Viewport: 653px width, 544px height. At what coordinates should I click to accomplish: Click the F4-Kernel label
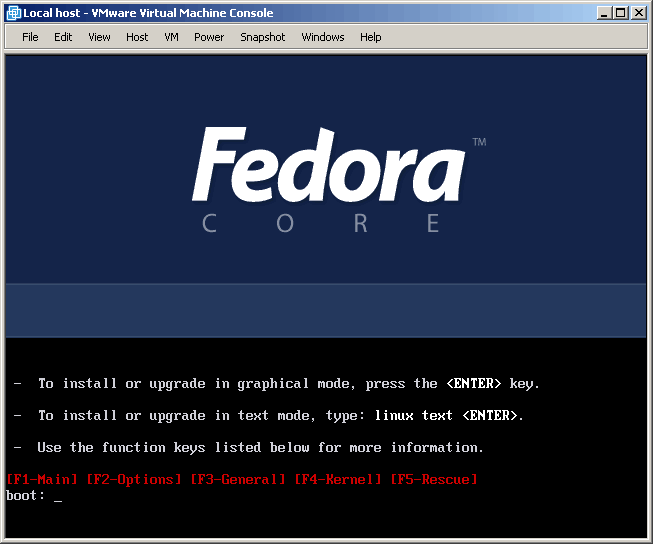tap(338, 480)
